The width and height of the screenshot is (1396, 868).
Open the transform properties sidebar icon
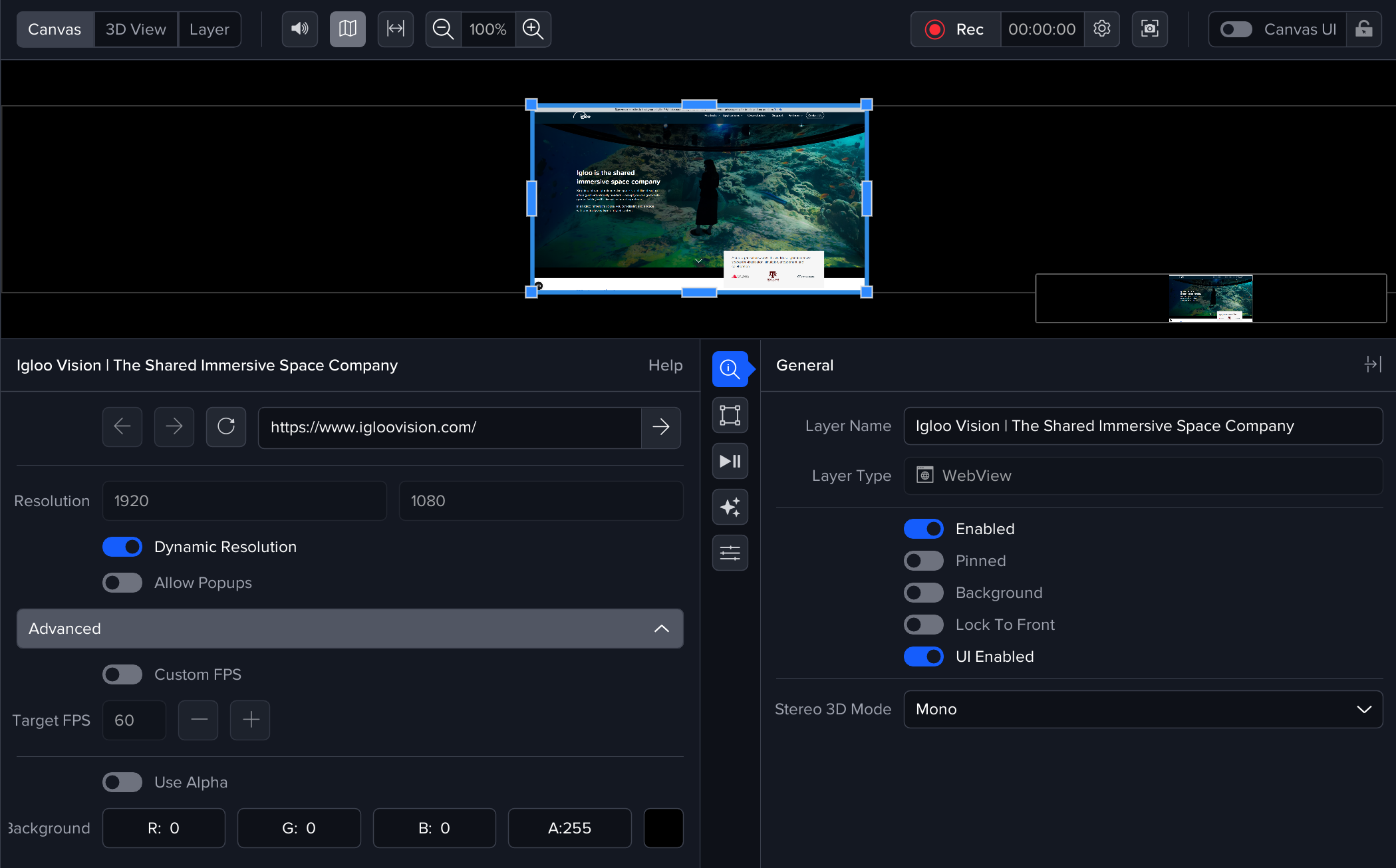pyautogui.click(x=730, y=415)
